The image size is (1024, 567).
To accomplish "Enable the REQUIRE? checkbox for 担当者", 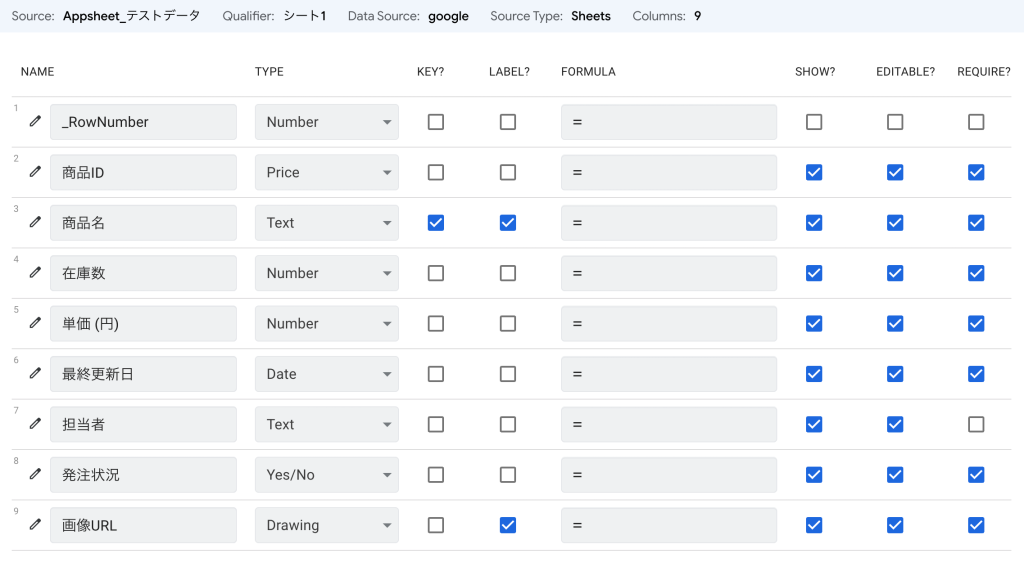I will coord(976,424).
